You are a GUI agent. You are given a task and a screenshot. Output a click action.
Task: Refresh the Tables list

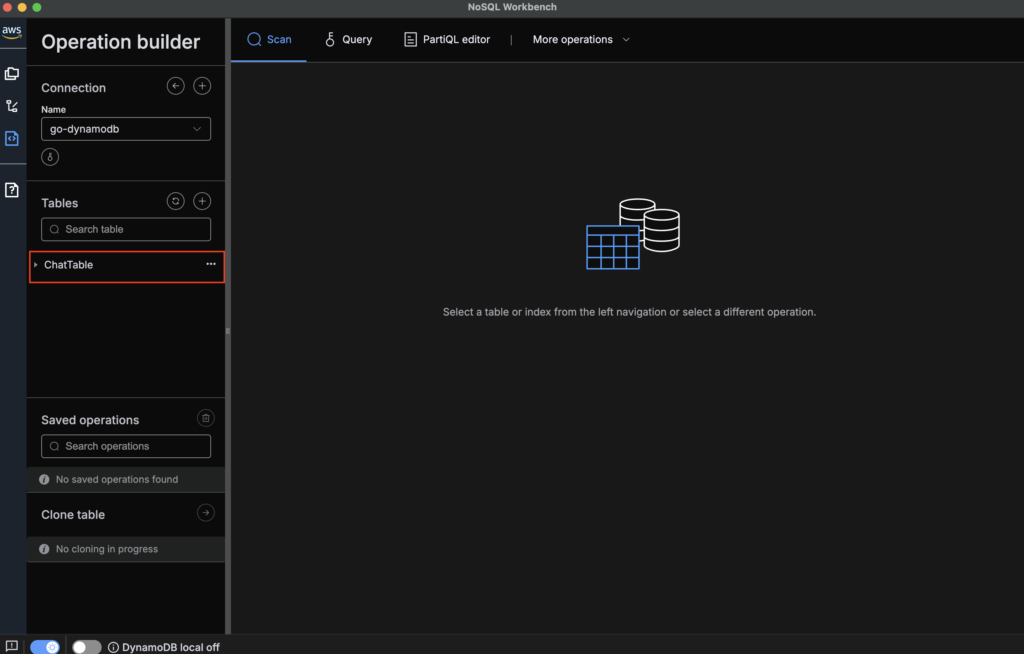176,202
